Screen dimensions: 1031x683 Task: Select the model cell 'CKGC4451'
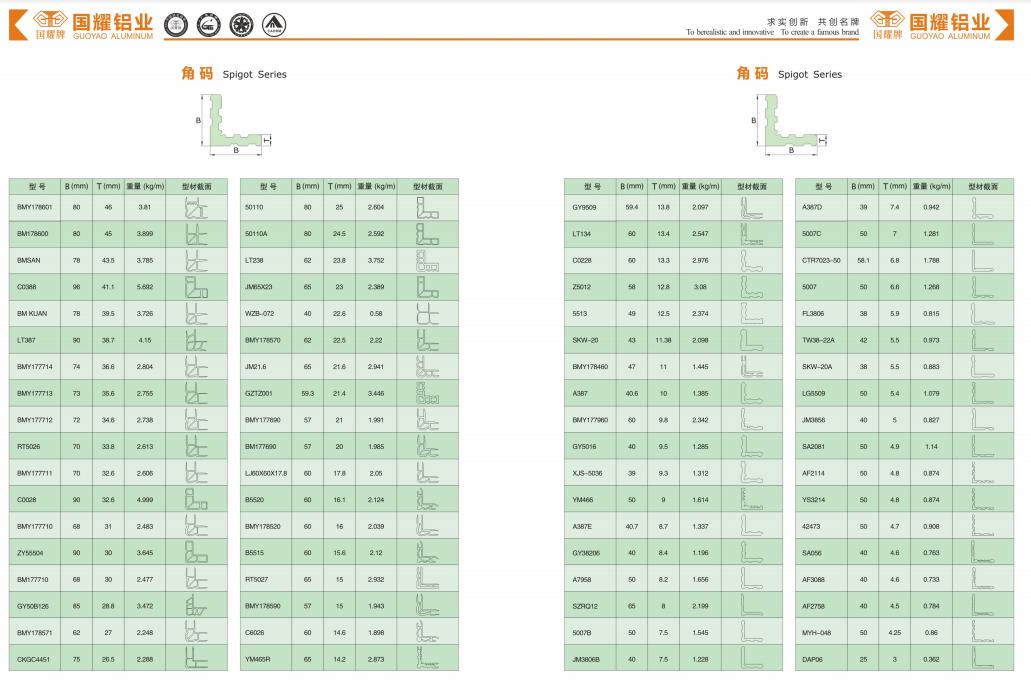(34, 659)
